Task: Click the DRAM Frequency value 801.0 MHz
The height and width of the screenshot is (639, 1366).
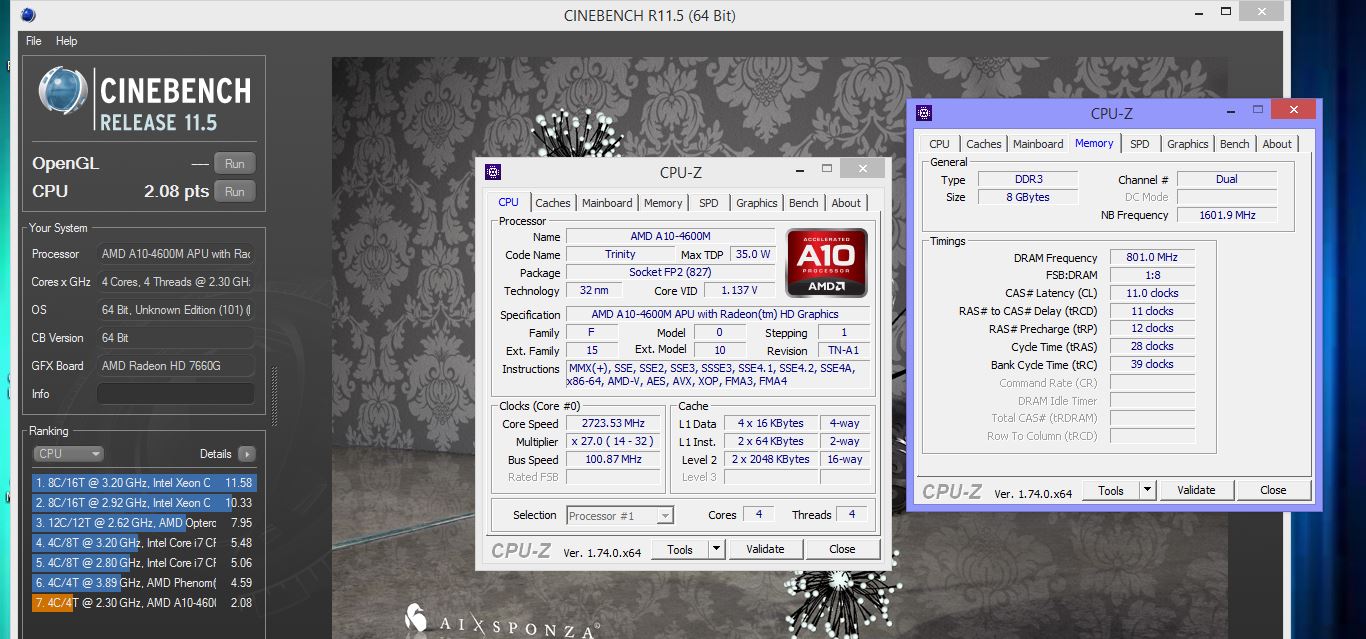Action: point(1152,258)
